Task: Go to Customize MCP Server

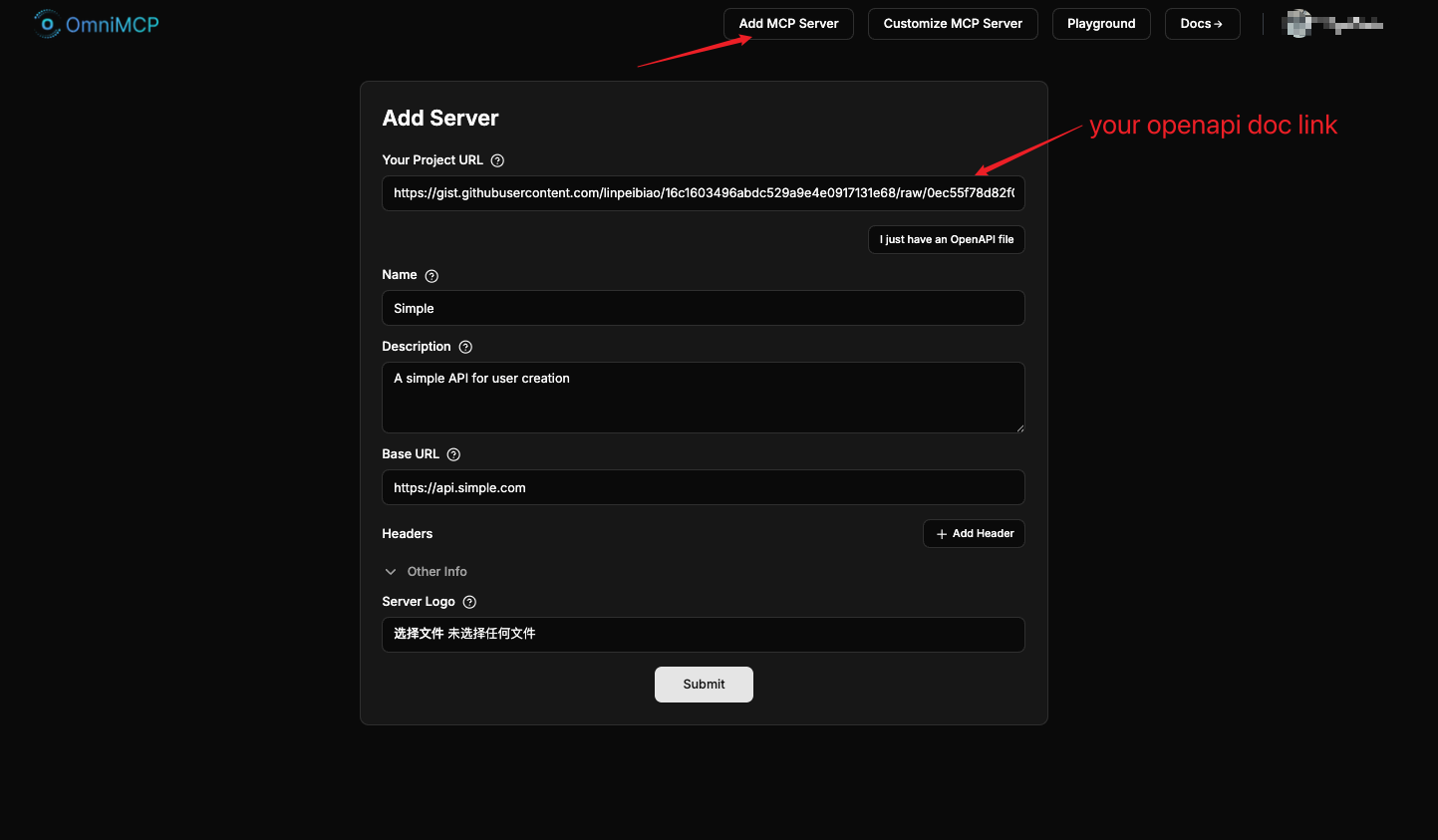Action: tap(953, 24)
